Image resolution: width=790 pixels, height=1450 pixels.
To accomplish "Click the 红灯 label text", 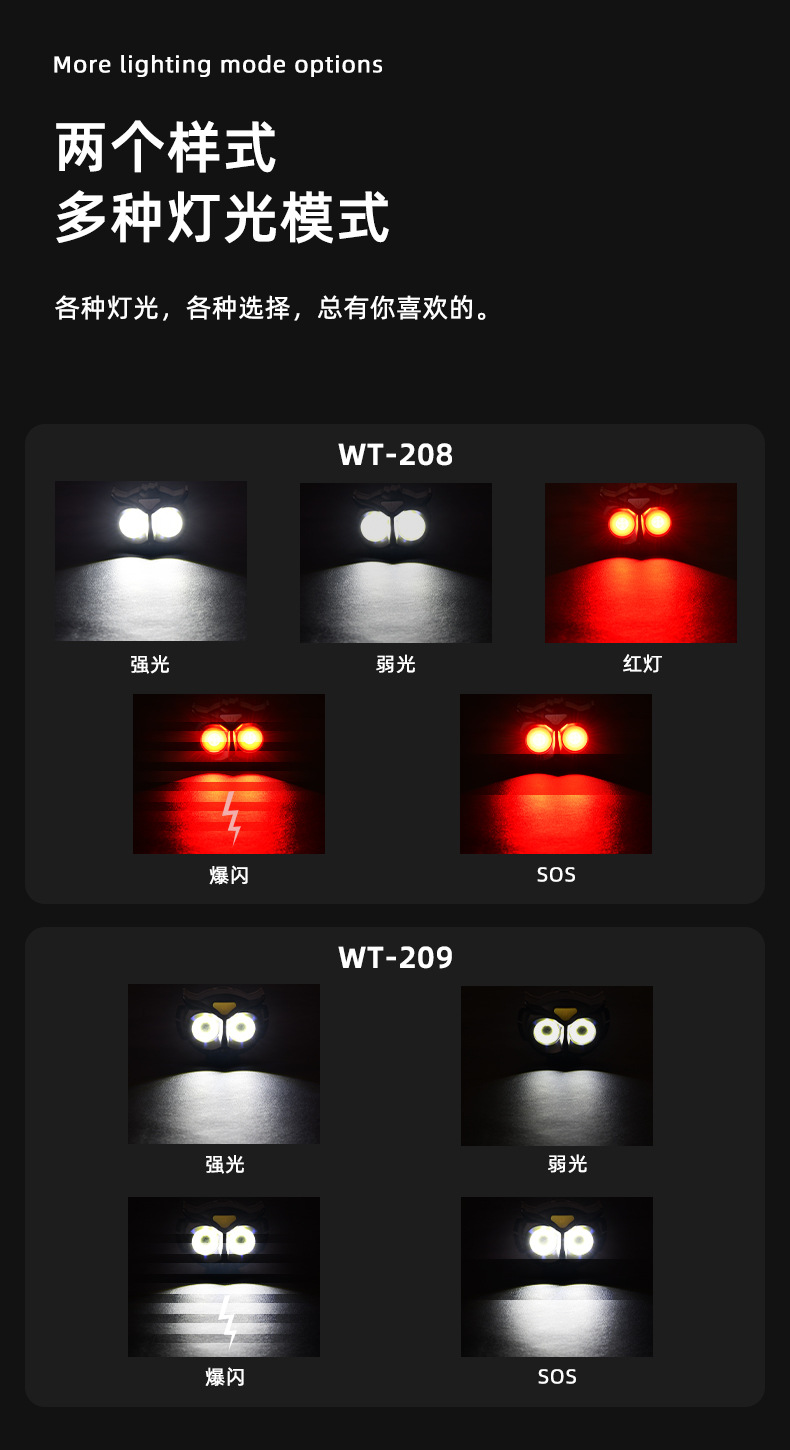I will (x=642, y=664).
